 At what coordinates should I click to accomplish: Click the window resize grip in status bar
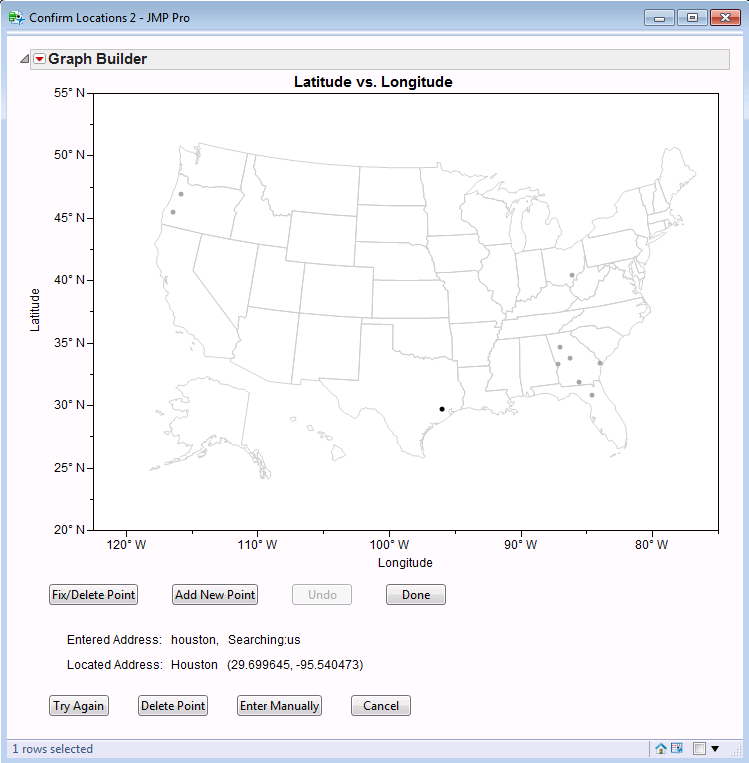pyautogui.click(x=735, y=751)
